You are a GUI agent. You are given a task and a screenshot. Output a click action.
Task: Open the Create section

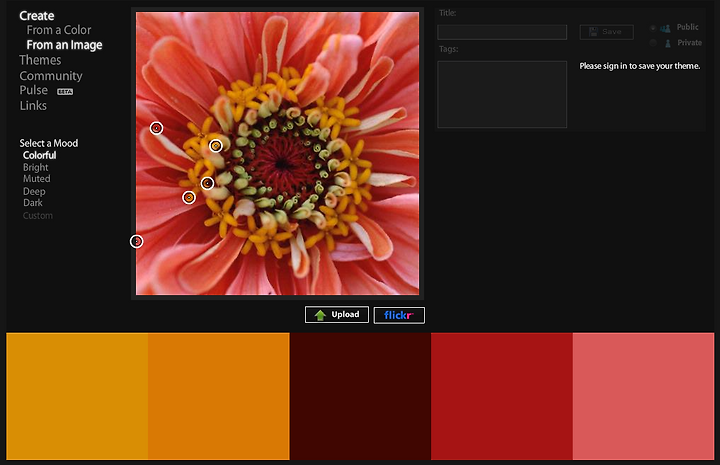click(x=37, y=16)
